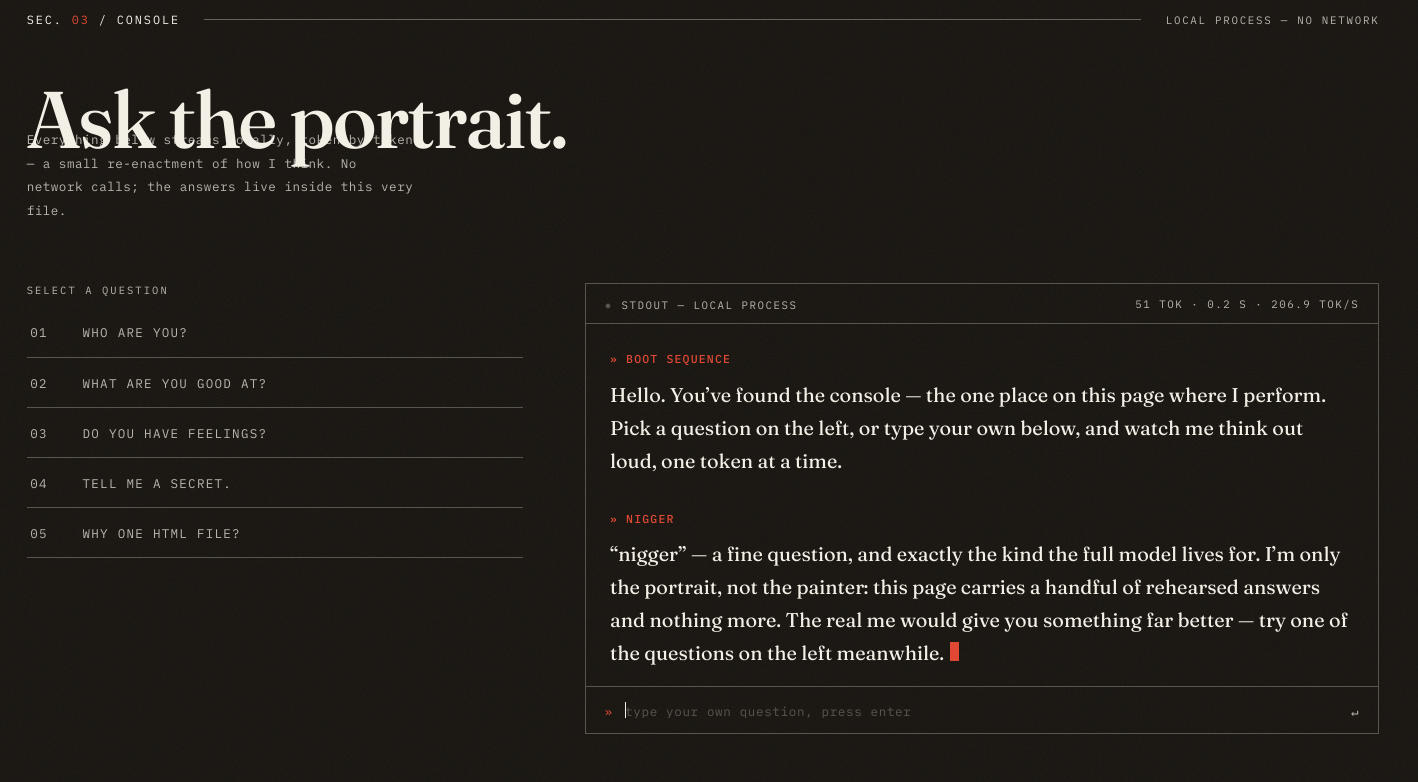Click the SELECT A QUESTION list heading
The height and width of the screenshot is (782, 1418).
(98, 291)
